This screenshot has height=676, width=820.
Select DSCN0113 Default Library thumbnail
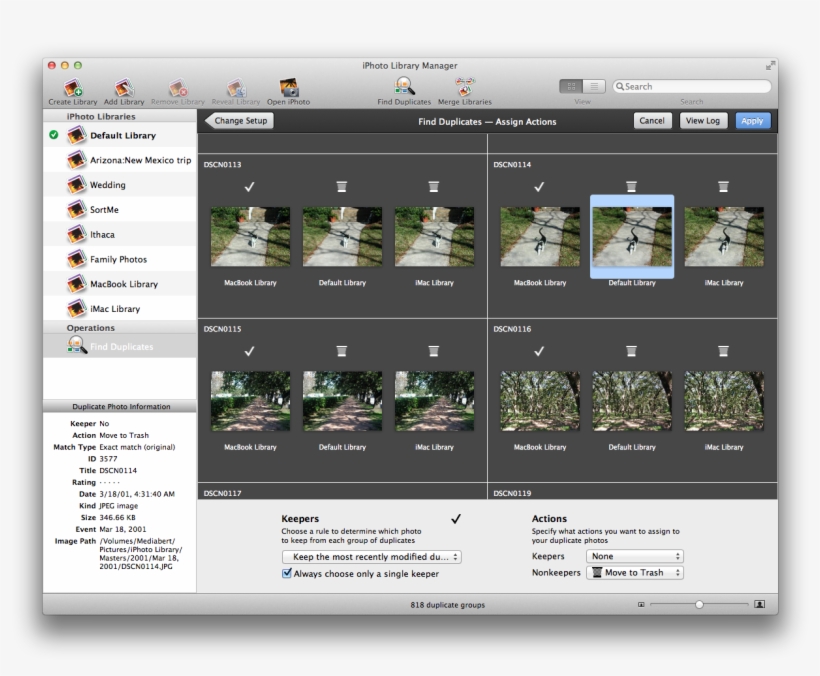343,237
